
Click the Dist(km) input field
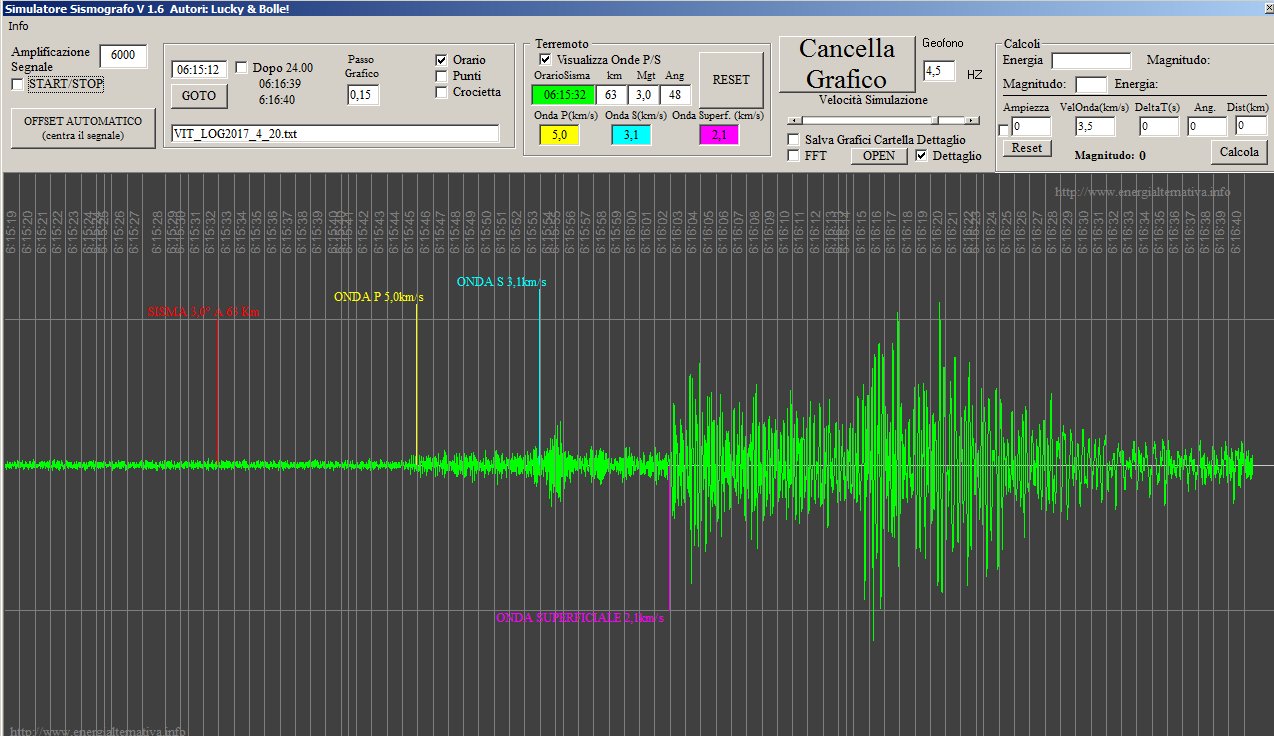click(x=1252, y=127)
